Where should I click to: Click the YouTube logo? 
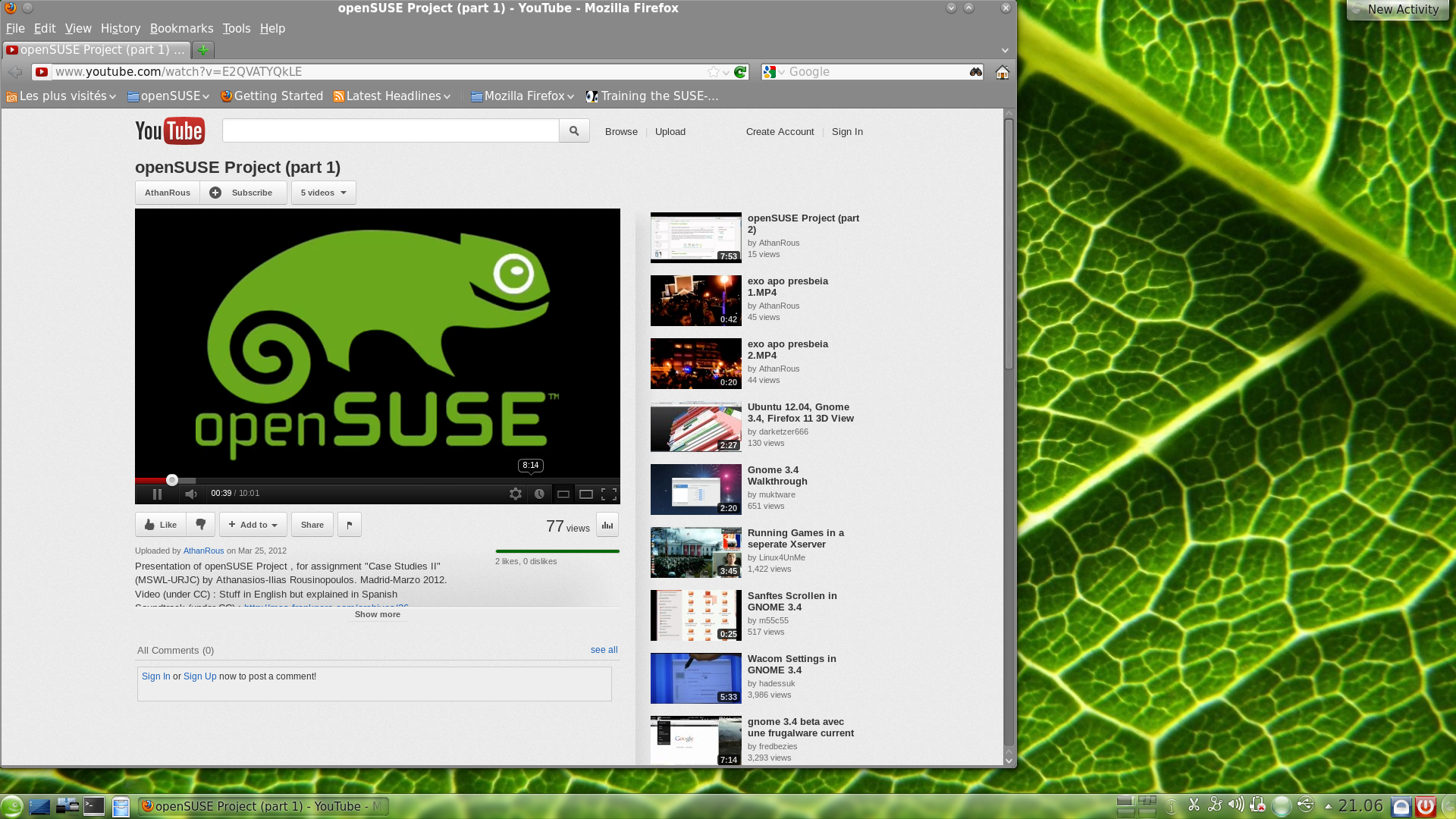click(170, 130)
